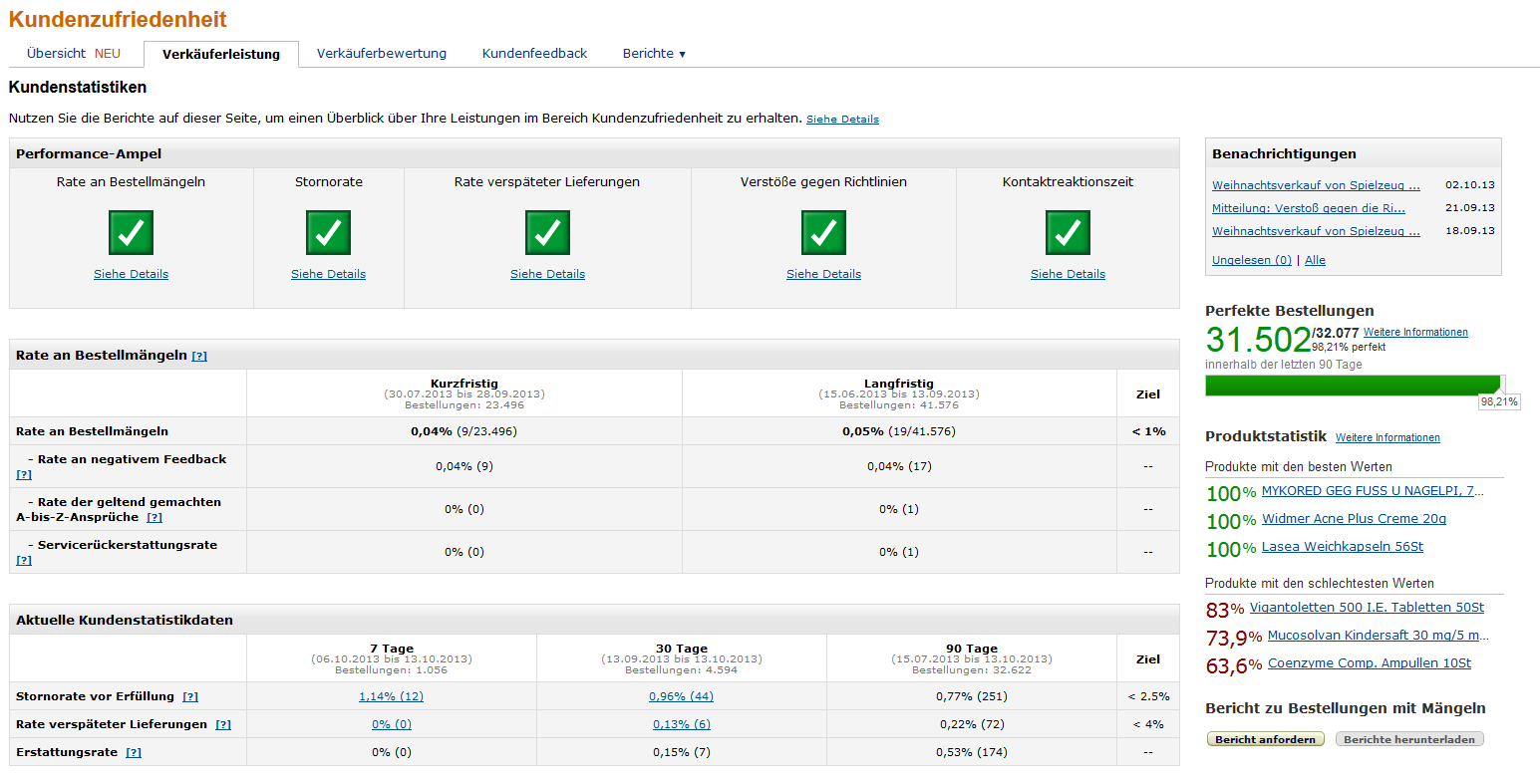Image resolution: width=1540 pixels, height=784 pixels.
Task: Click the 31.502 perfect orders figure
Action: (x=1258, y=340)
